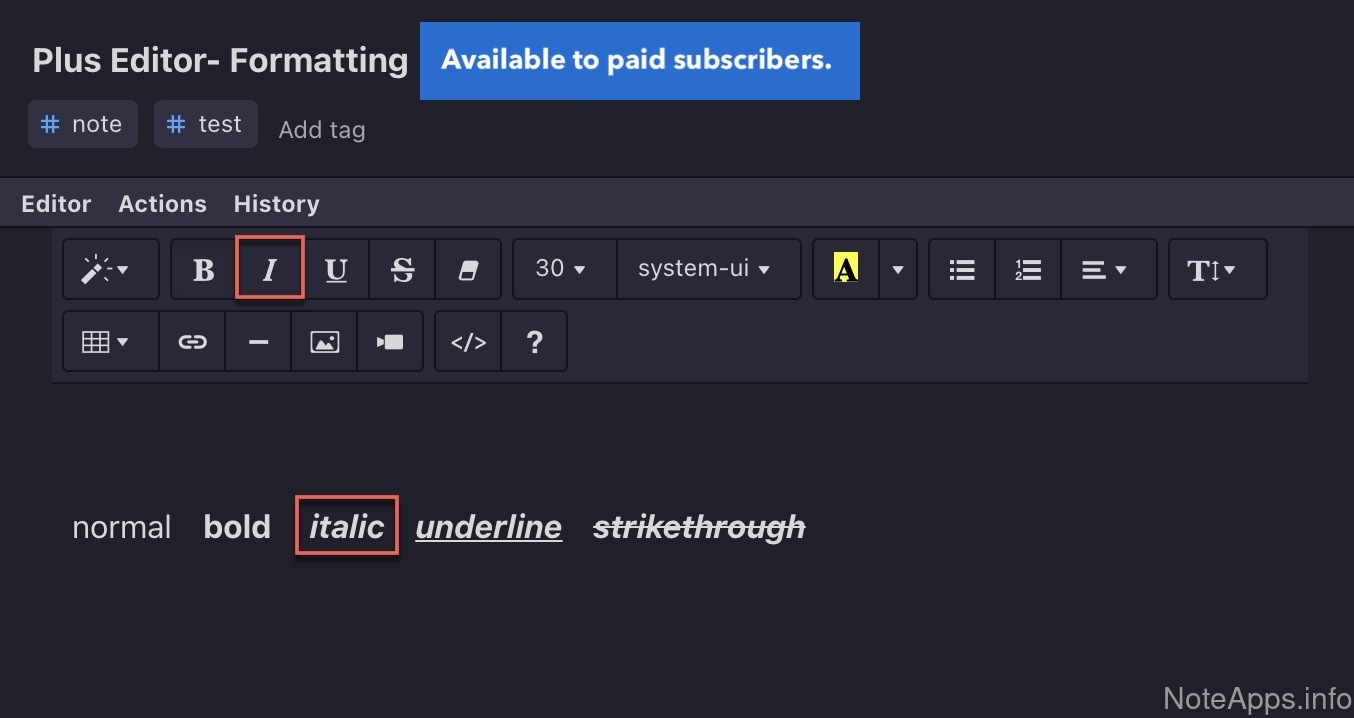This screenshot has width=1354, height=718.
Task: Insert a picture using image icon
Action: pyautogui.click(x=324, y=342)
